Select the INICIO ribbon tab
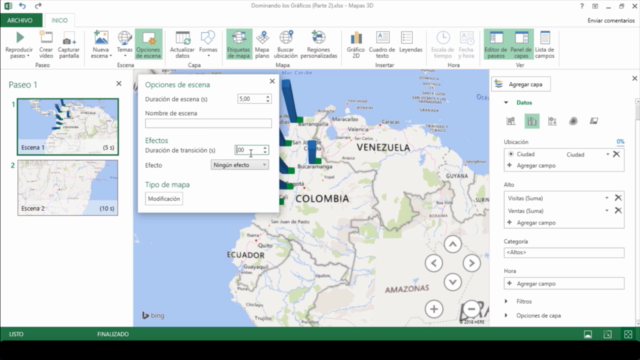640x360 pixels. point(60,20)
